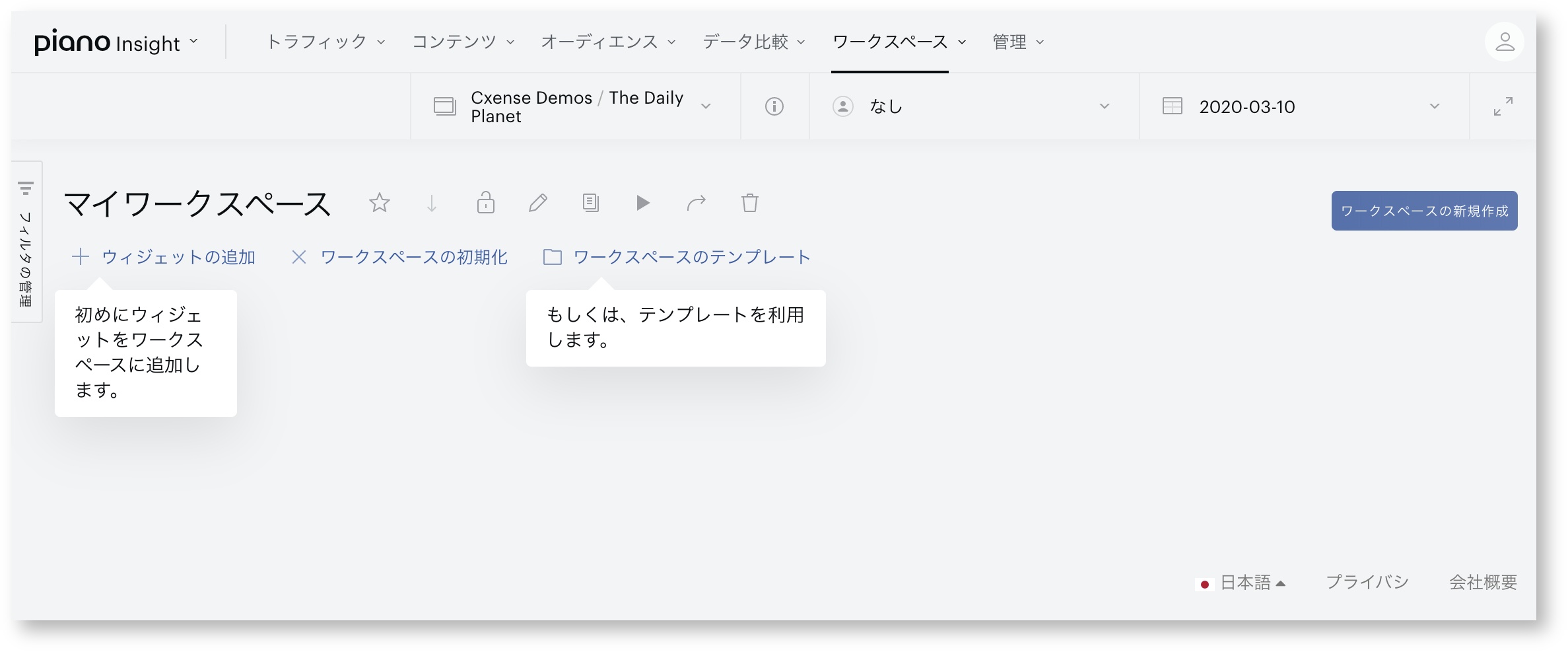1568x652 pixels.
Task: Open the 管理 menu
Action: (1018, 42)
